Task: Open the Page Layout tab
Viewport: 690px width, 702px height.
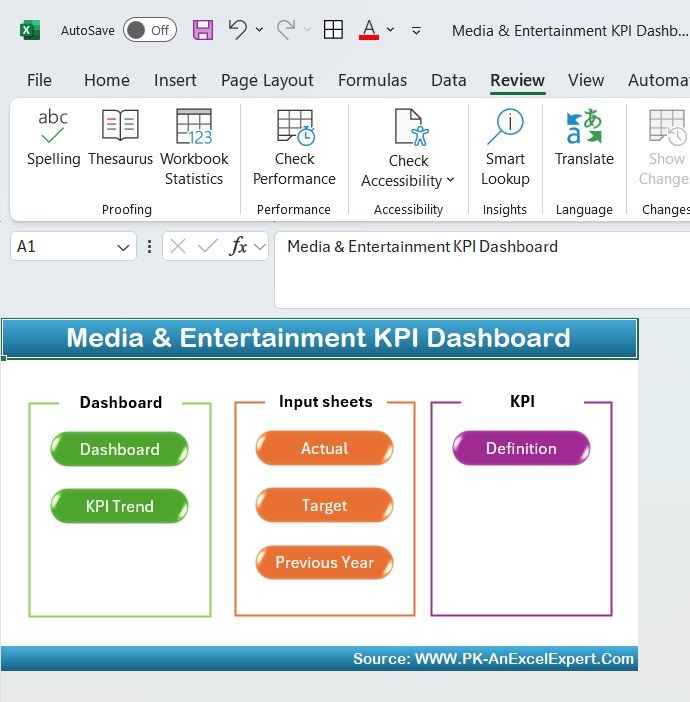Action: (x=267, y=80)
